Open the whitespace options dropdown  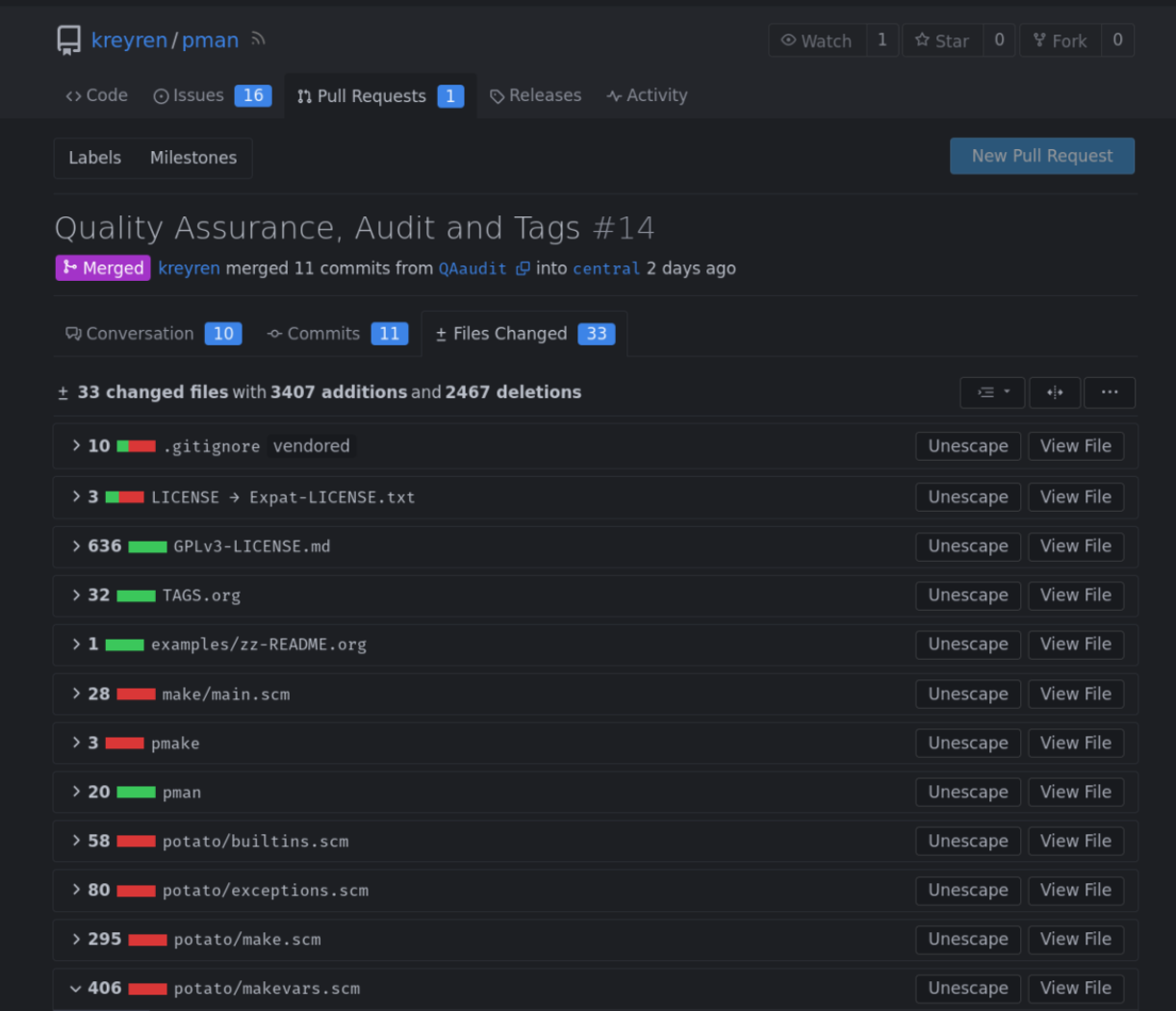coord(992,392)
